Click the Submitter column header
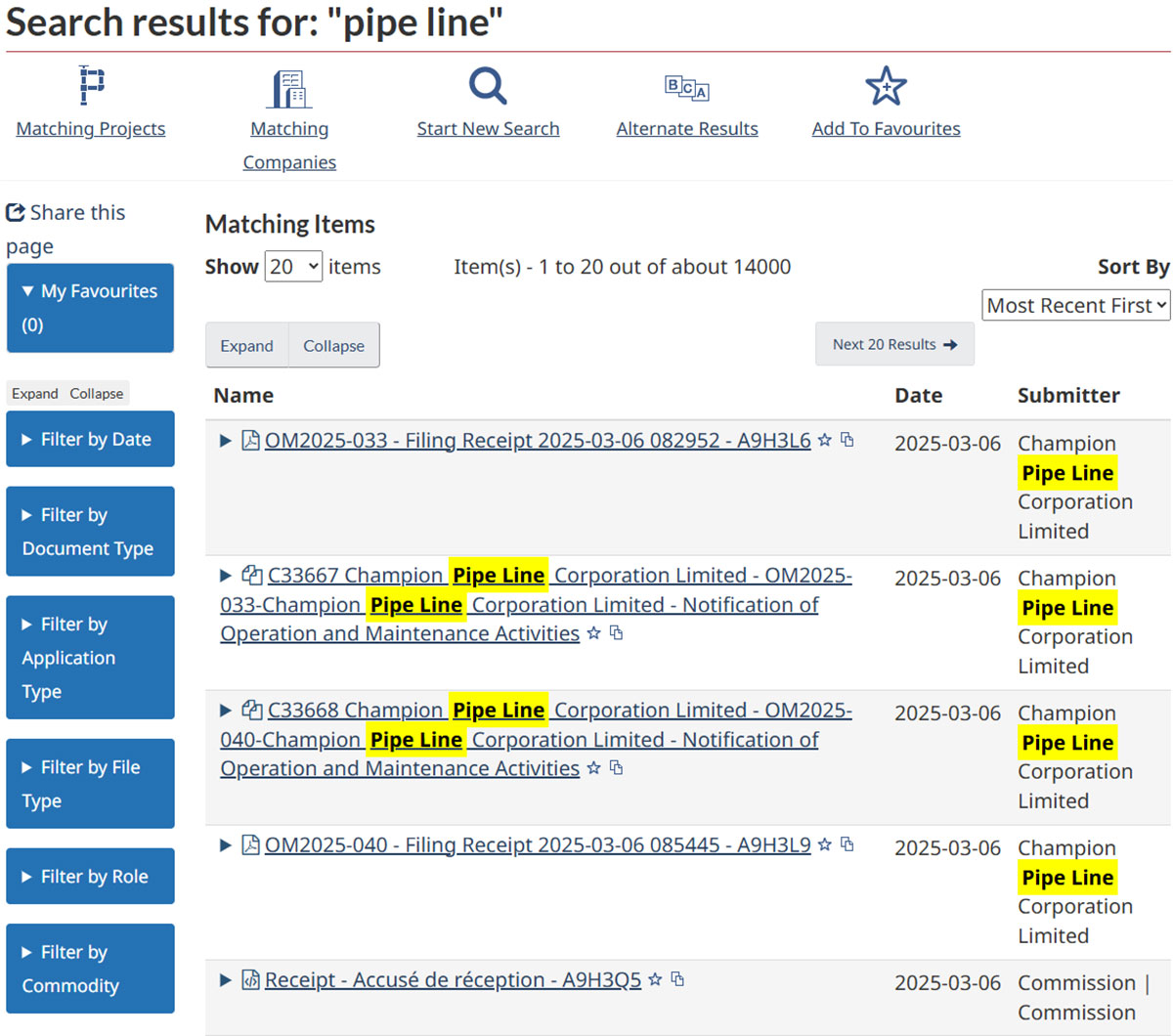The image size is (1173, 1036). [1068, 395]
